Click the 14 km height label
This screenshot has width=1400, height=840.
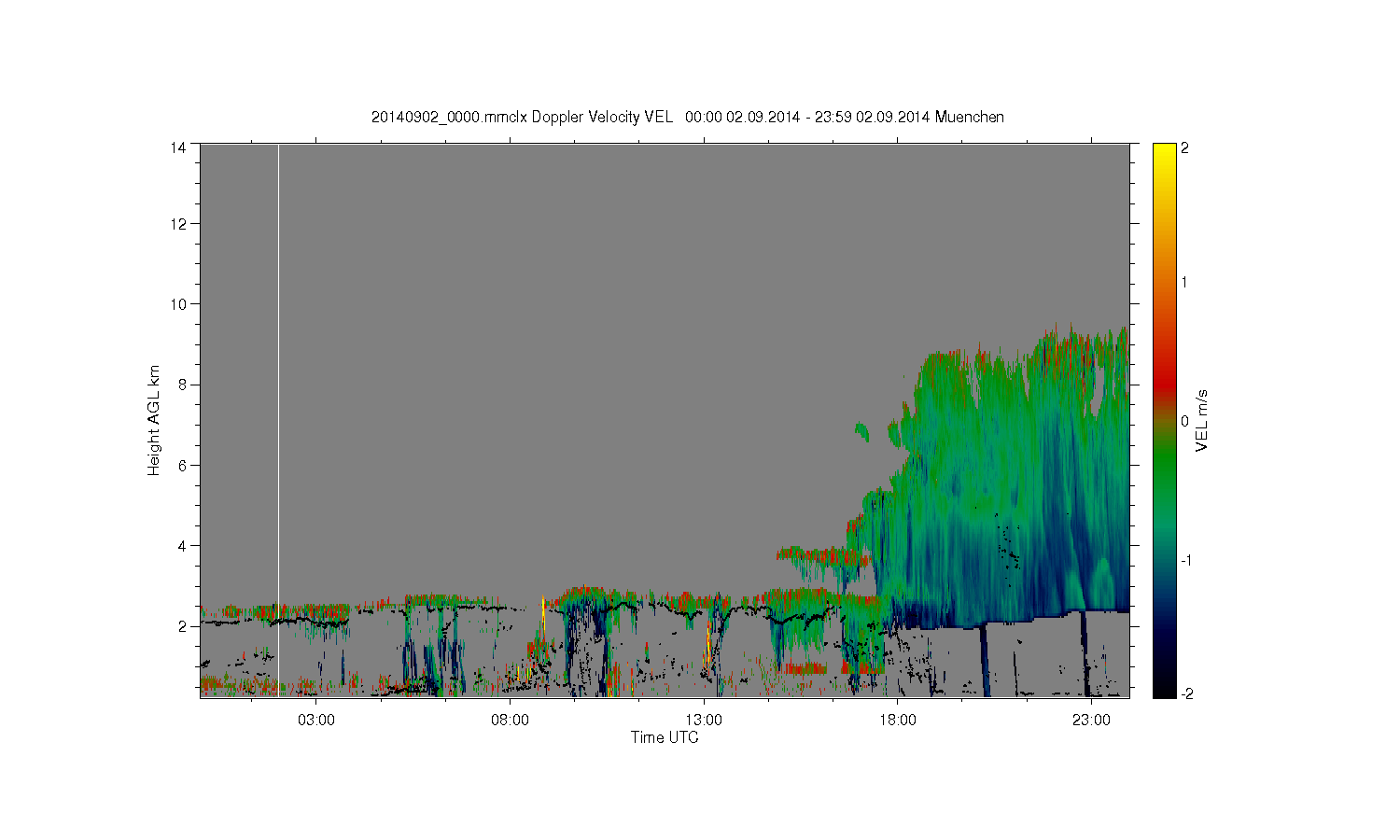coord(178,147)
